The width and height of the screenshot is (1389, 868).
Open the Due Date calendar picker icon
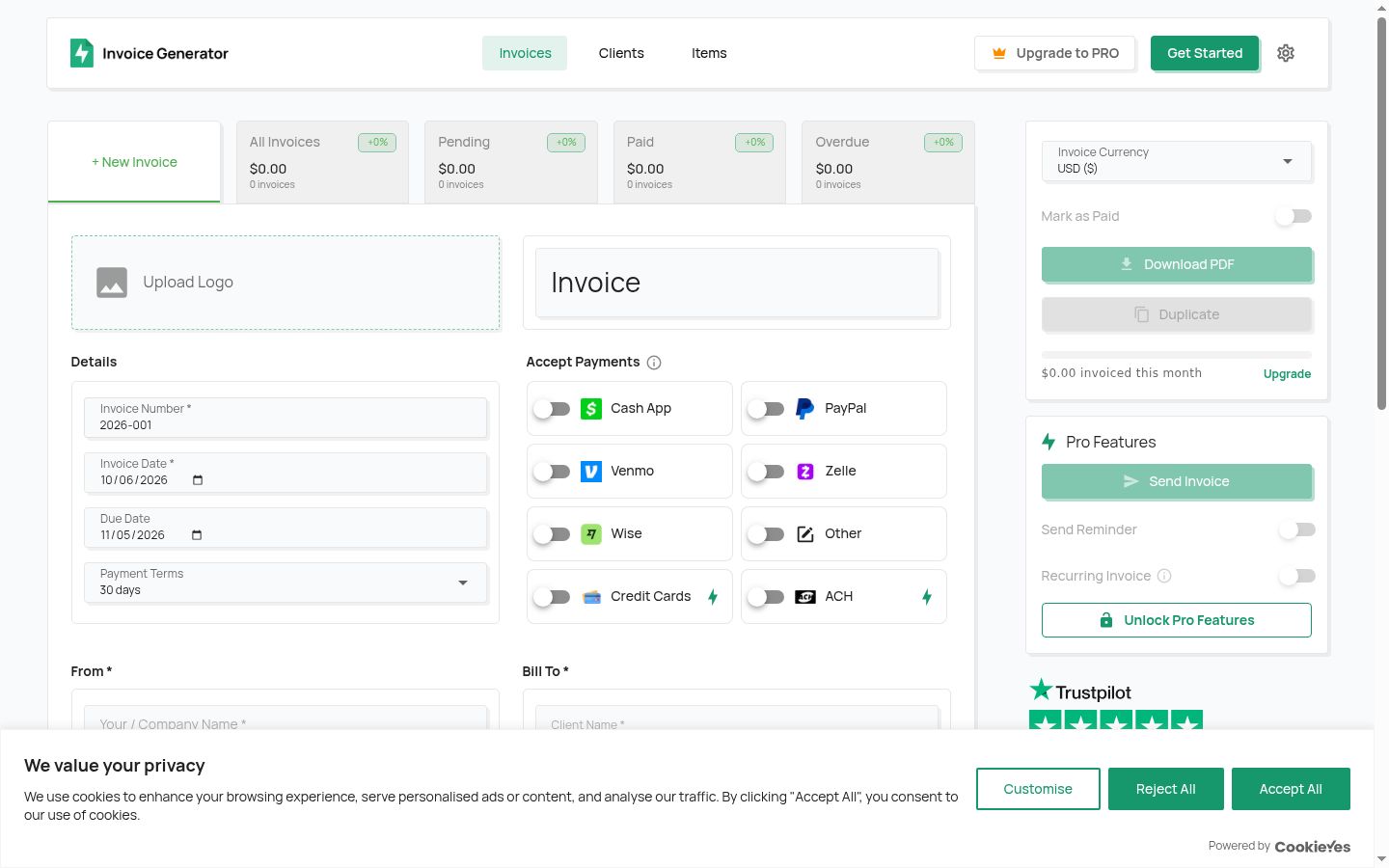point(197,535)
